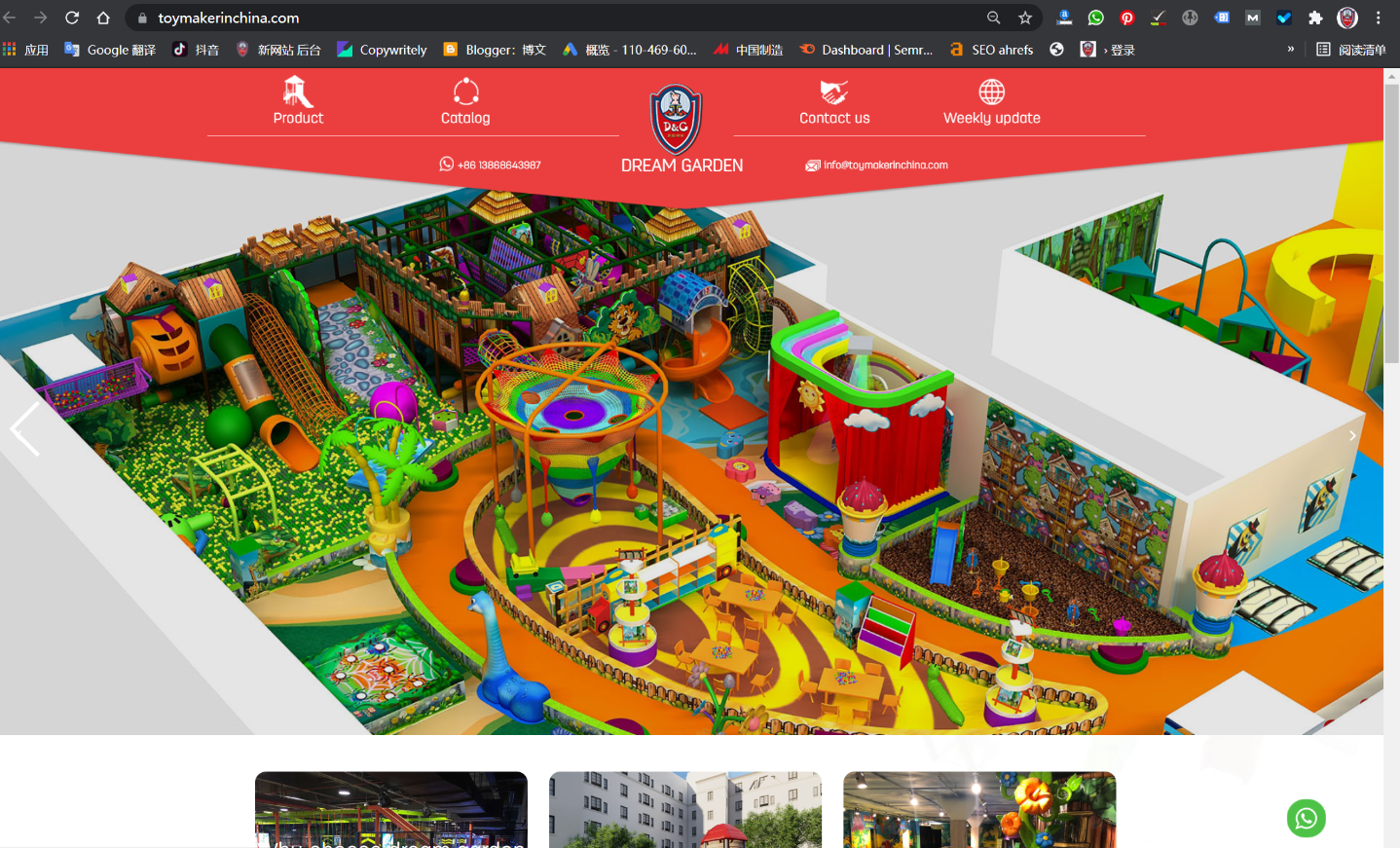The width and height of the screenshot is (1400, 848).
Task: Open the blue checkmark browser extension
Action: click(1284, 18)
